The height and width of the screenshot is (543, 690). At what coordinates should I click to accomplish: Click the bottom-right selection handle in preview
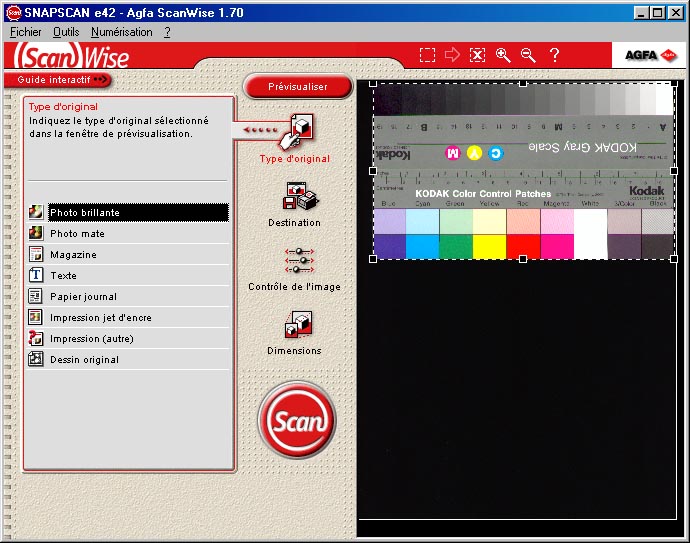point(674,259)
